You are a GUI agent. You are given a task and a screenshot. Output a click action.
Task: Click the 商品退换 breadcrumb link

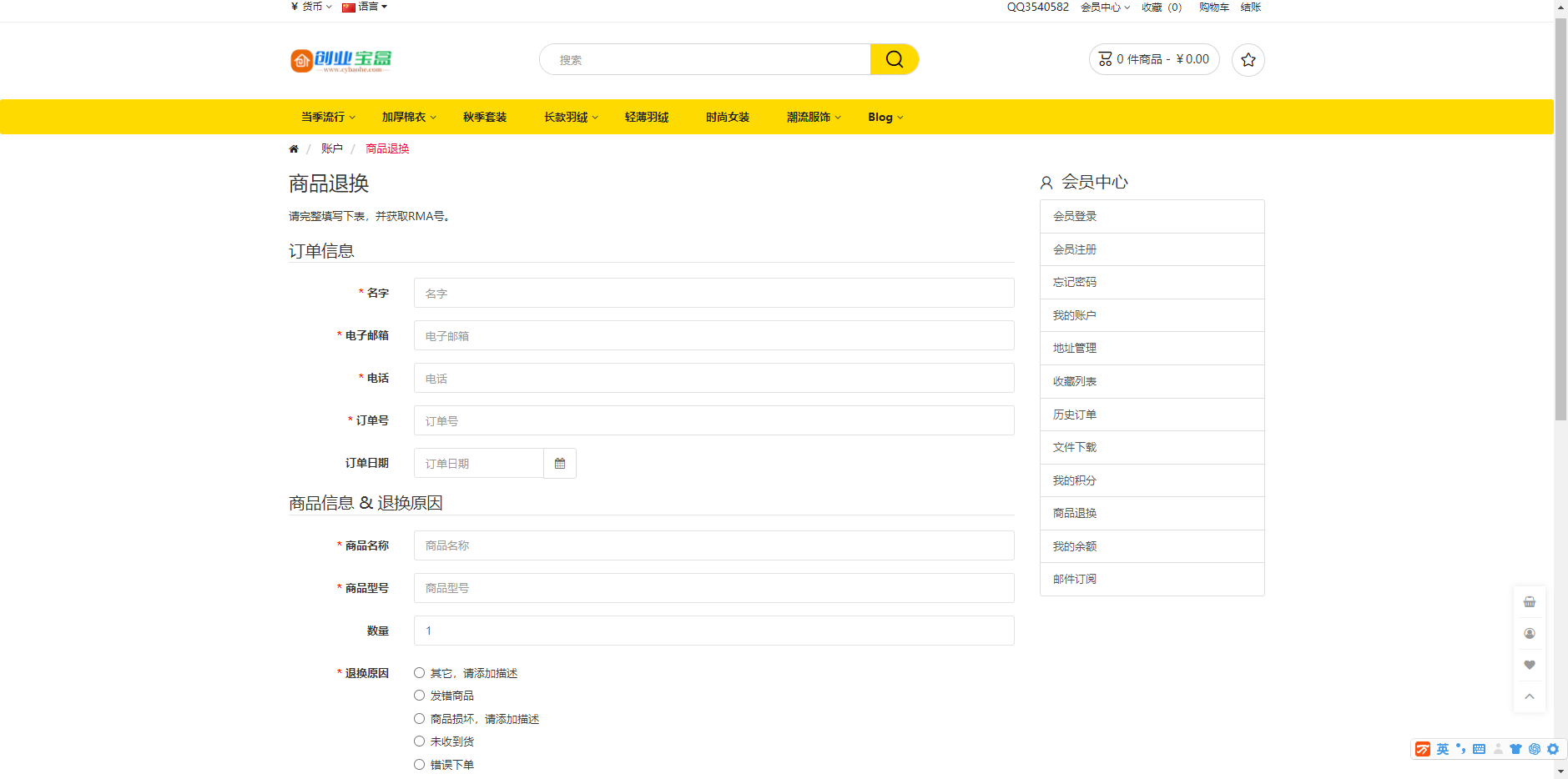(387, 148)
